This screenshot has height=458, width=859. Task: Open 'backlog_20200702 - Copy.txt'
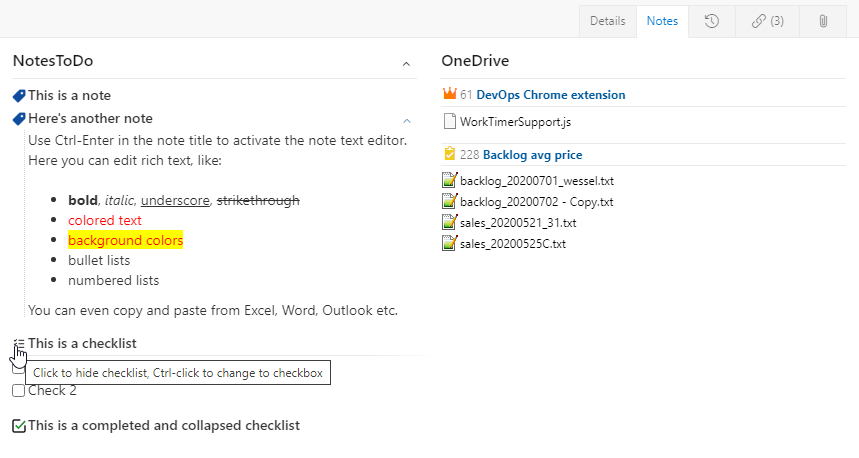(537, 202)
